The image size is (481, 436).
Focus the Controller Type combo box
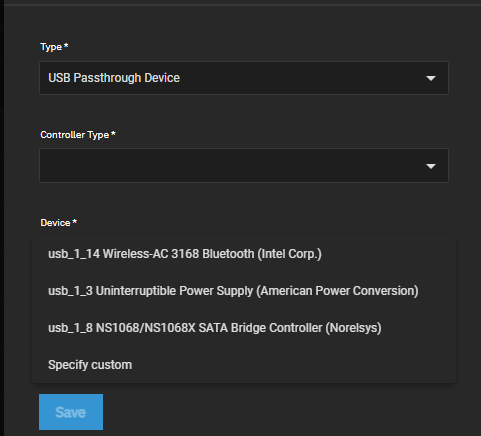point(244,166)
